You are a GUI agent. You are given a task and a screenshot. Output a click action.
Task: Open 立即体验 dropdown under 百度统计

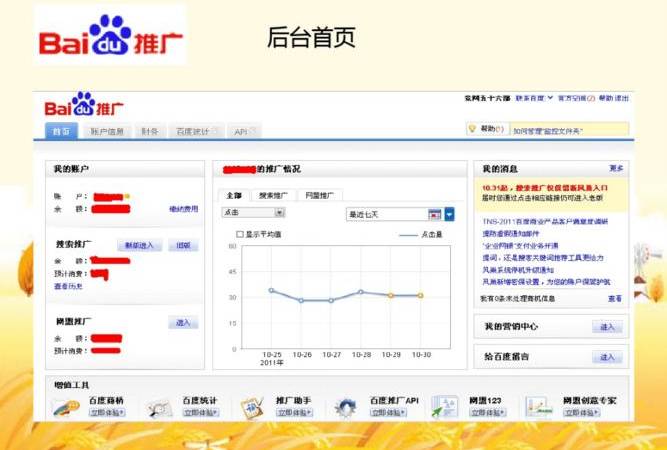click(x=201, y=413)
